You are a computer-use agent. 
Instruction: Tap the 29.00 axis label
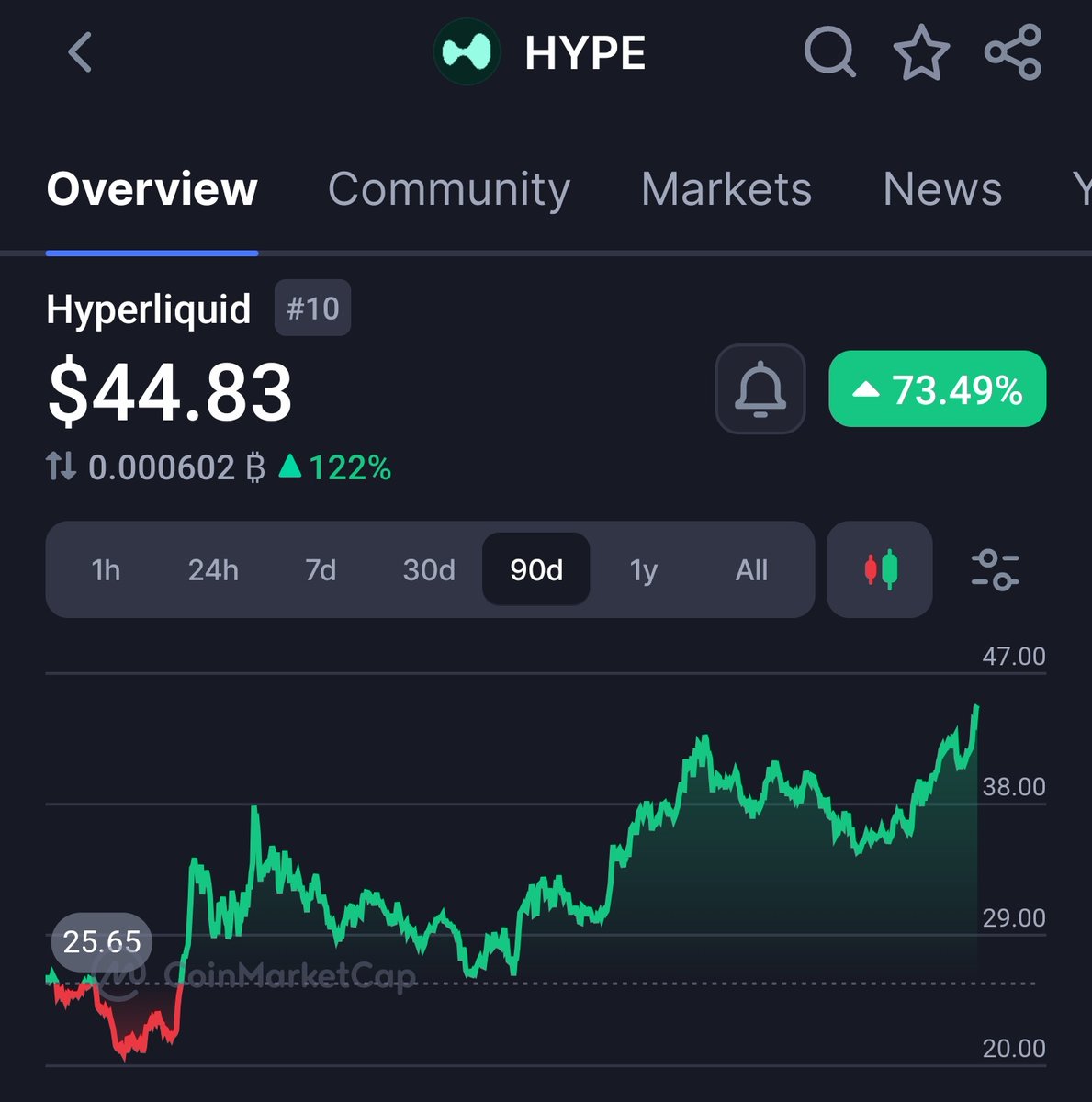(1014, 918)
